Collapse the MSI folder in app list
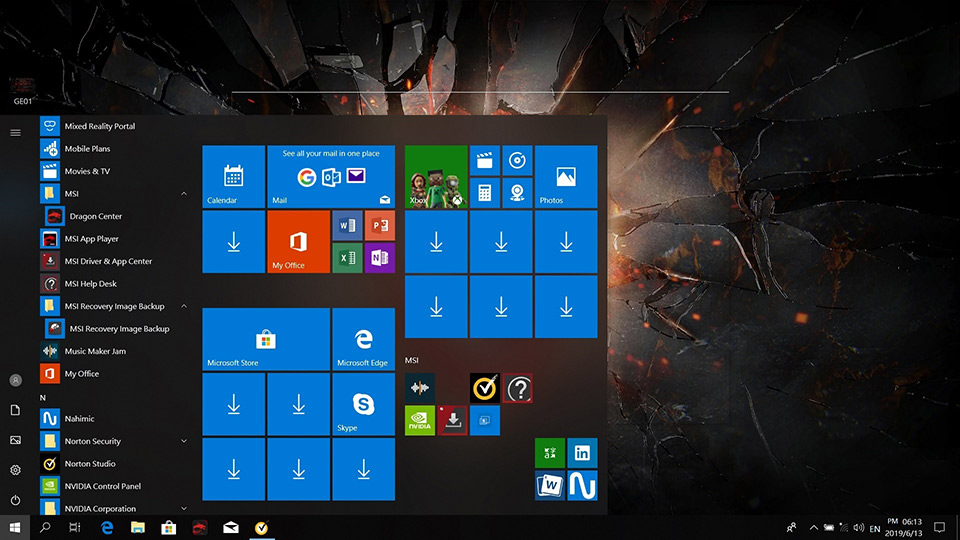 pyautogui.click(x=184, y=194)
